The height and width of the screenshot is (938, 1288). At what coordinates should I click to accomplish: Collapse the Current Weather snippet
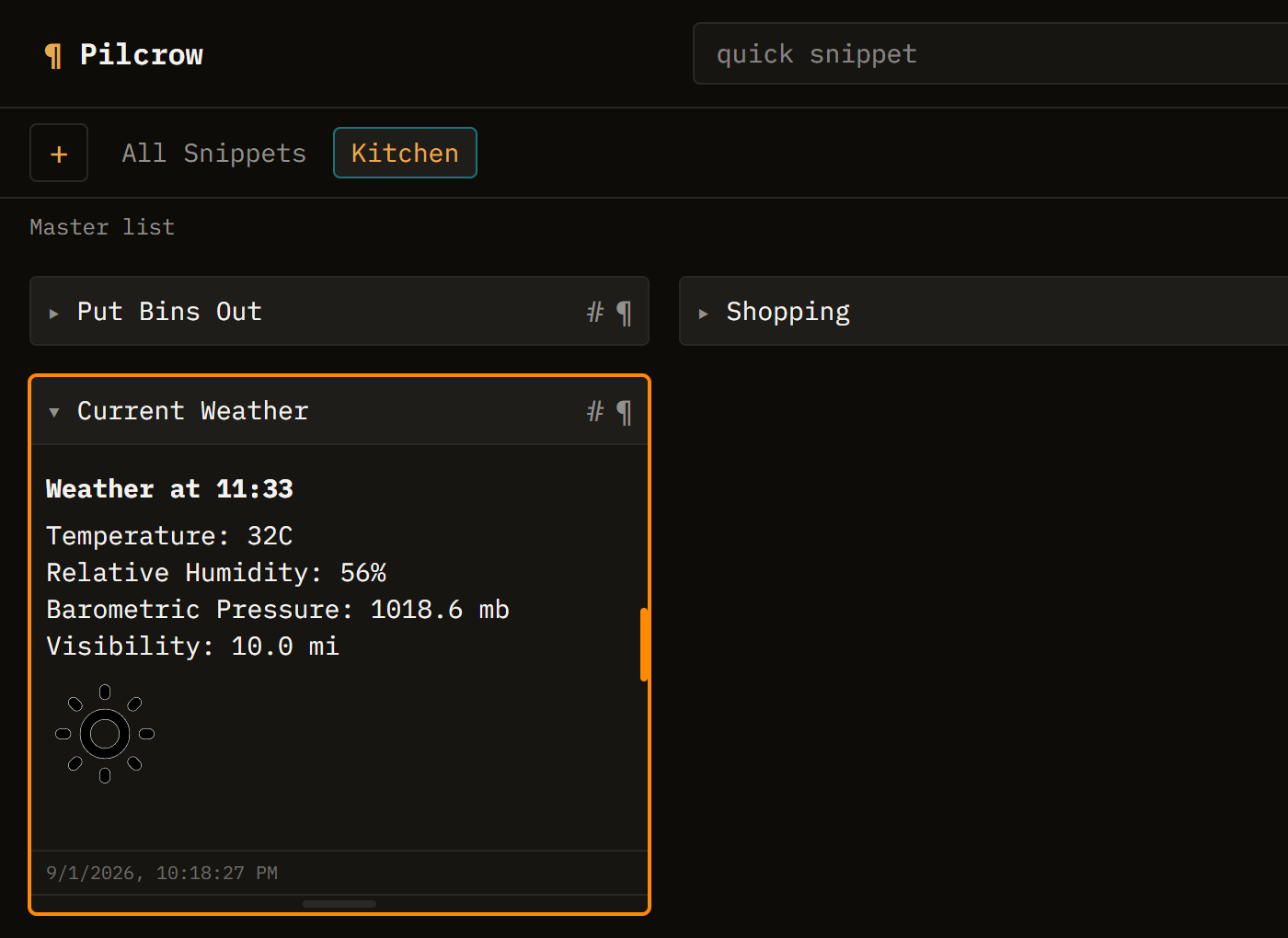[x=54, y=412]
